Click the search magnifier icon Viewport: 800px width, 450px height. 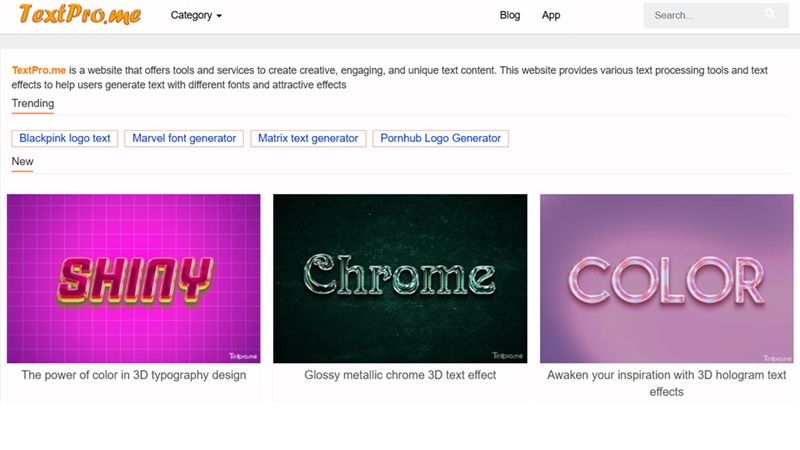pyautogui.click(x=770, y=14)
